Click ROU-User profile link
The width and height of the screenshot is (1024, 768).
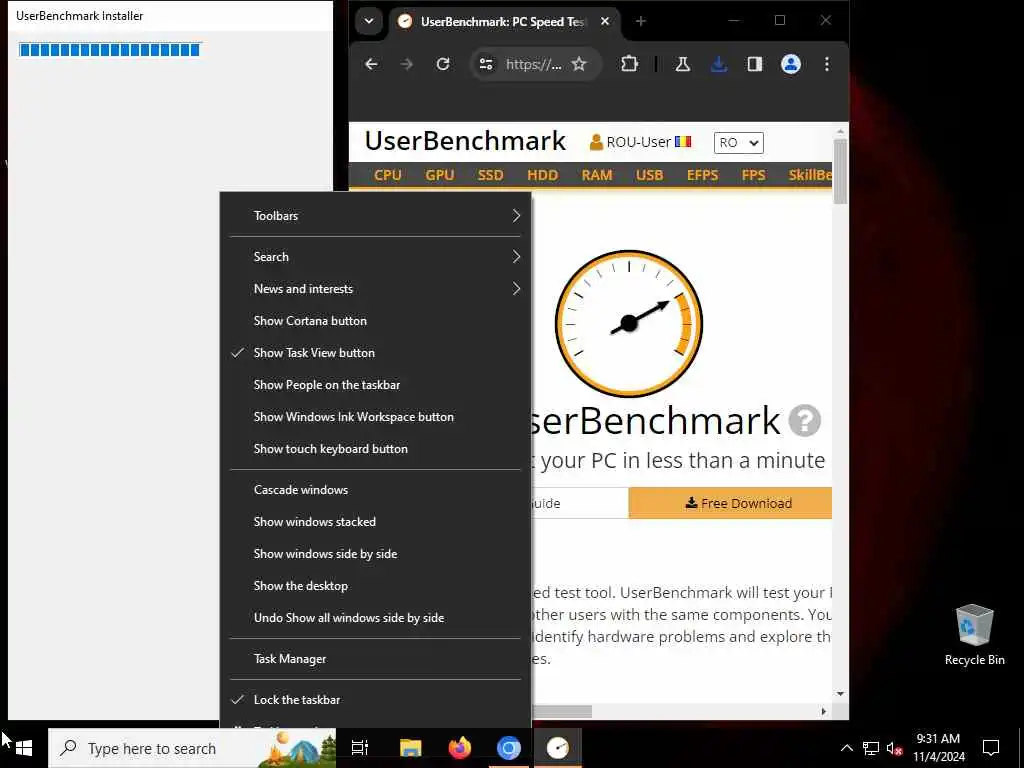(x=630, y=142)
